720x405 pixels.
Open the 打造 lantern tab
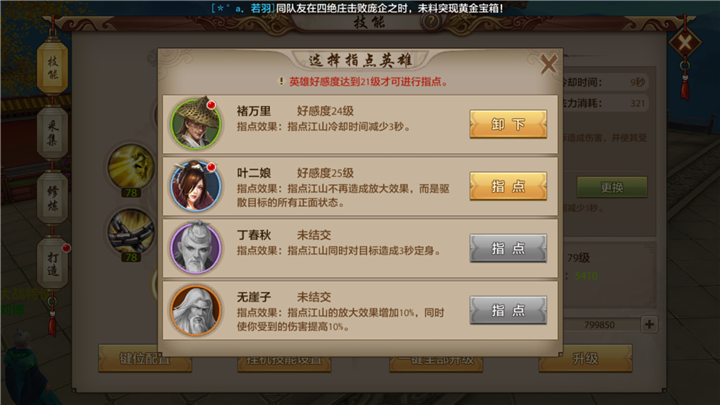pyautogui.click(x=52, y=264)
